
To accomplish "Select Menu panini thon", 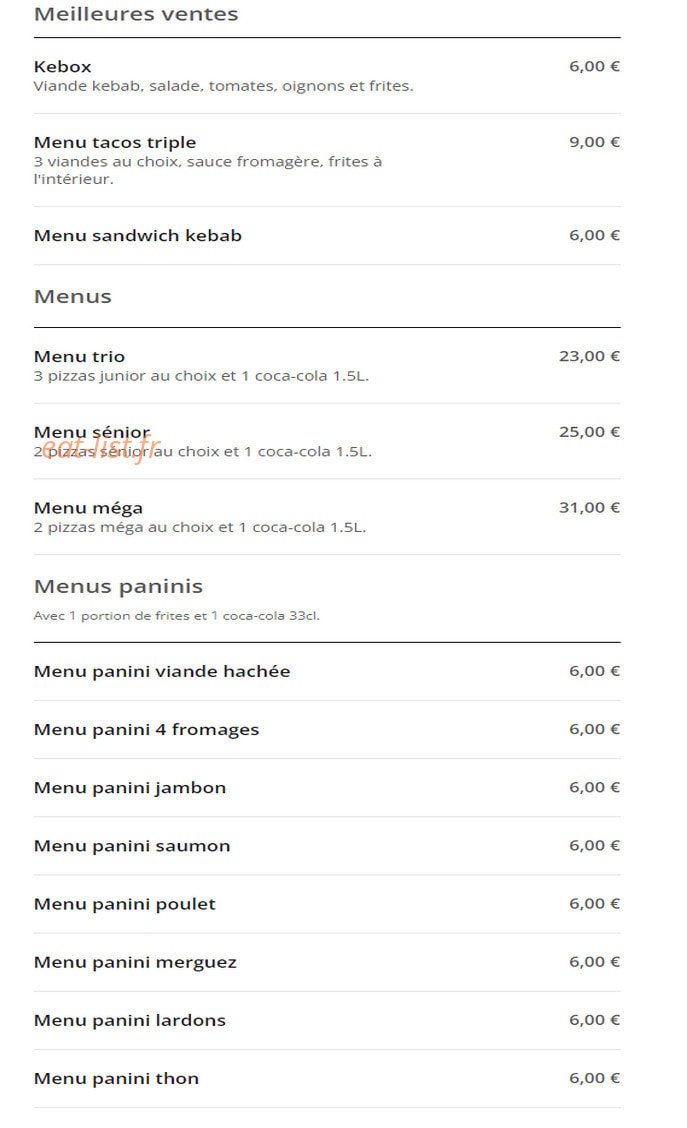I will coord(327,1078).
